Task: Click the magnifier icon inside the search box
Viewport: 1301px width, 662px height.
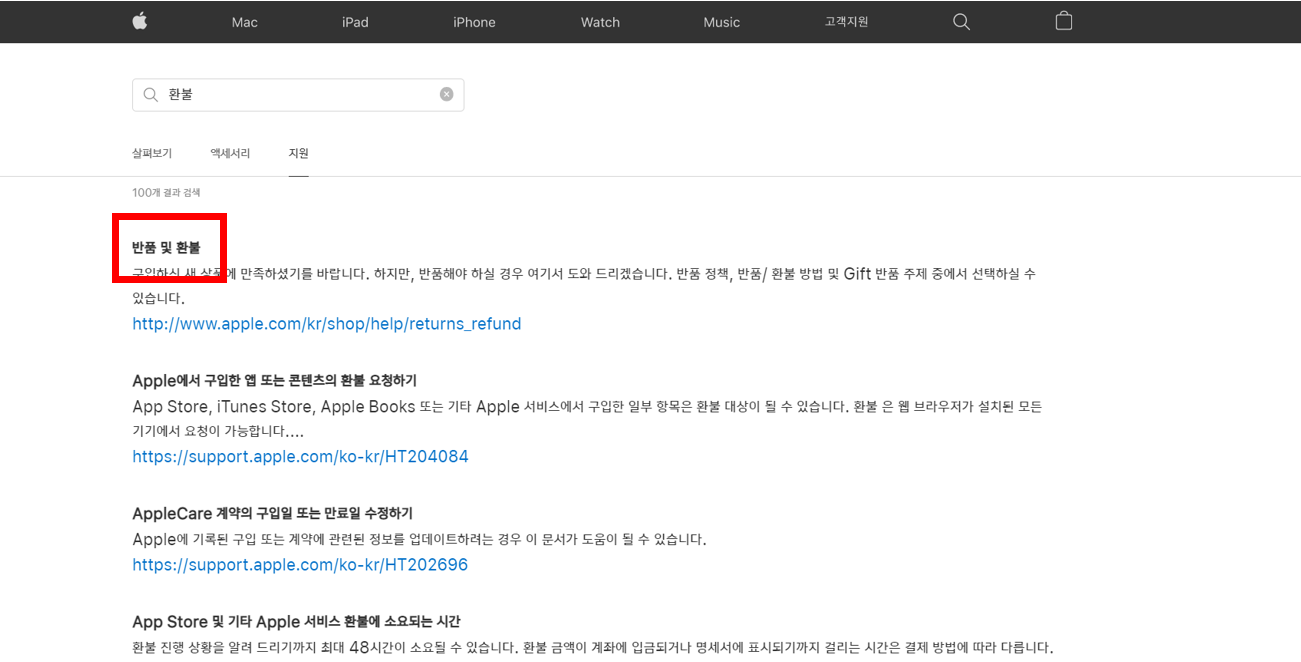Action: 151,94
